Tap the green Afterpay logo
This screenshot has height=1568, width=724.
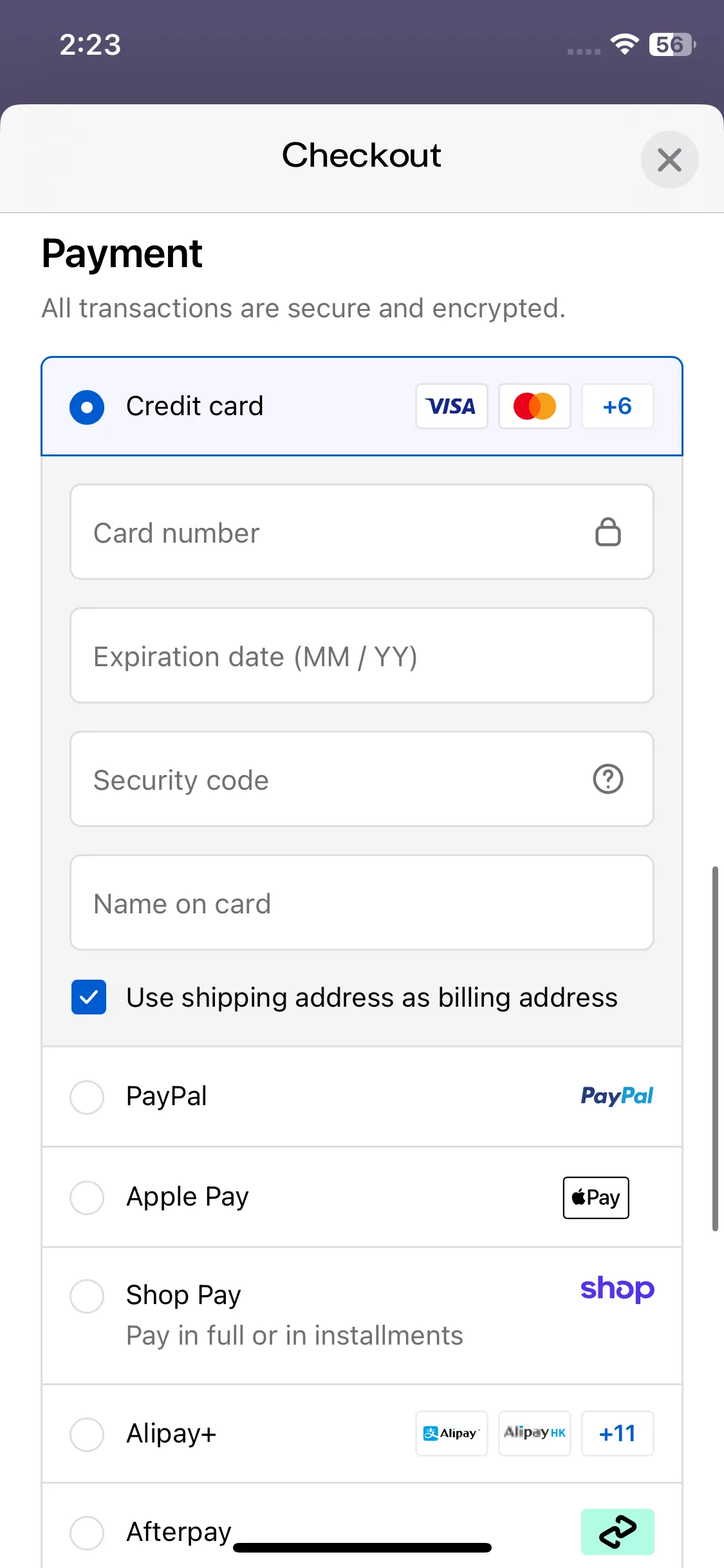(x=617, y=1531)
